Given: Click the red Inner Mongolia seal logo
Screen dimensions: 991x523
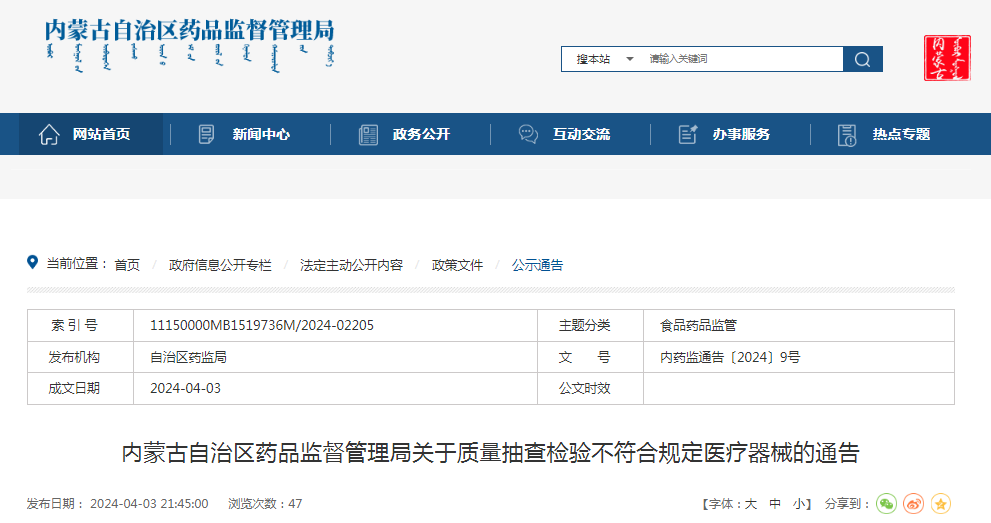Looking at the screenshot, I should [x=946, y=58].
